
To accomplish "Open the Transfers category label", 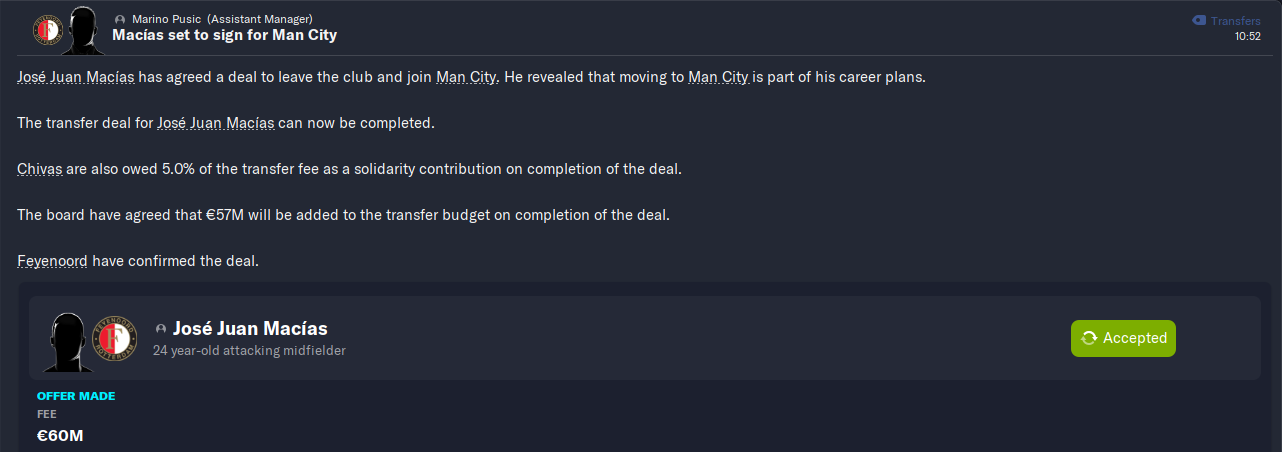I will [x=1236, y=21].
